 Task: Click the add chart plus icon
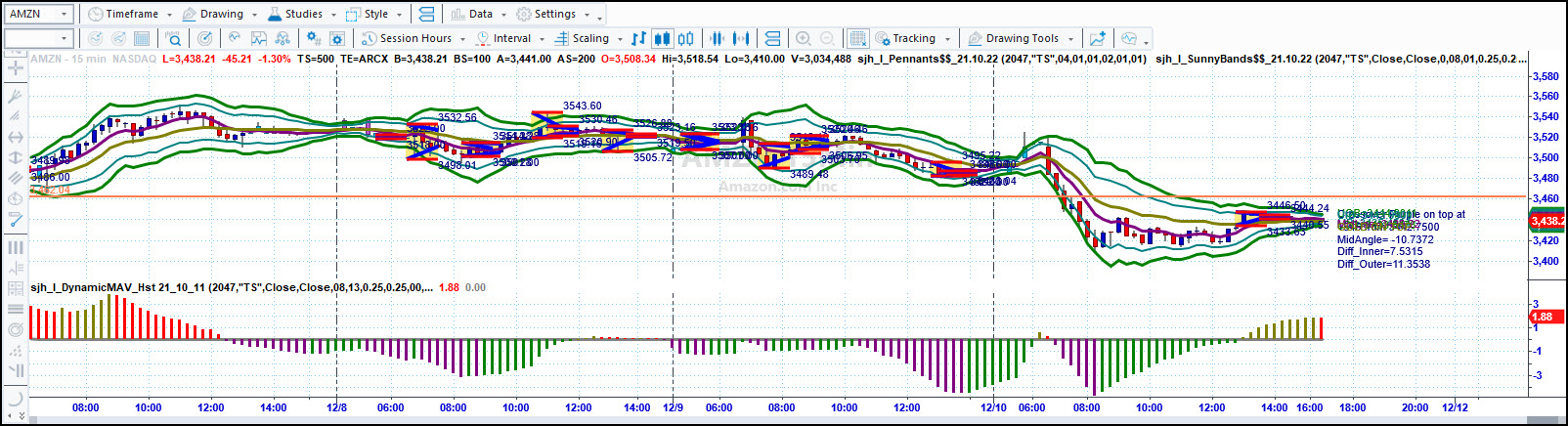[x=1098, y=38]
